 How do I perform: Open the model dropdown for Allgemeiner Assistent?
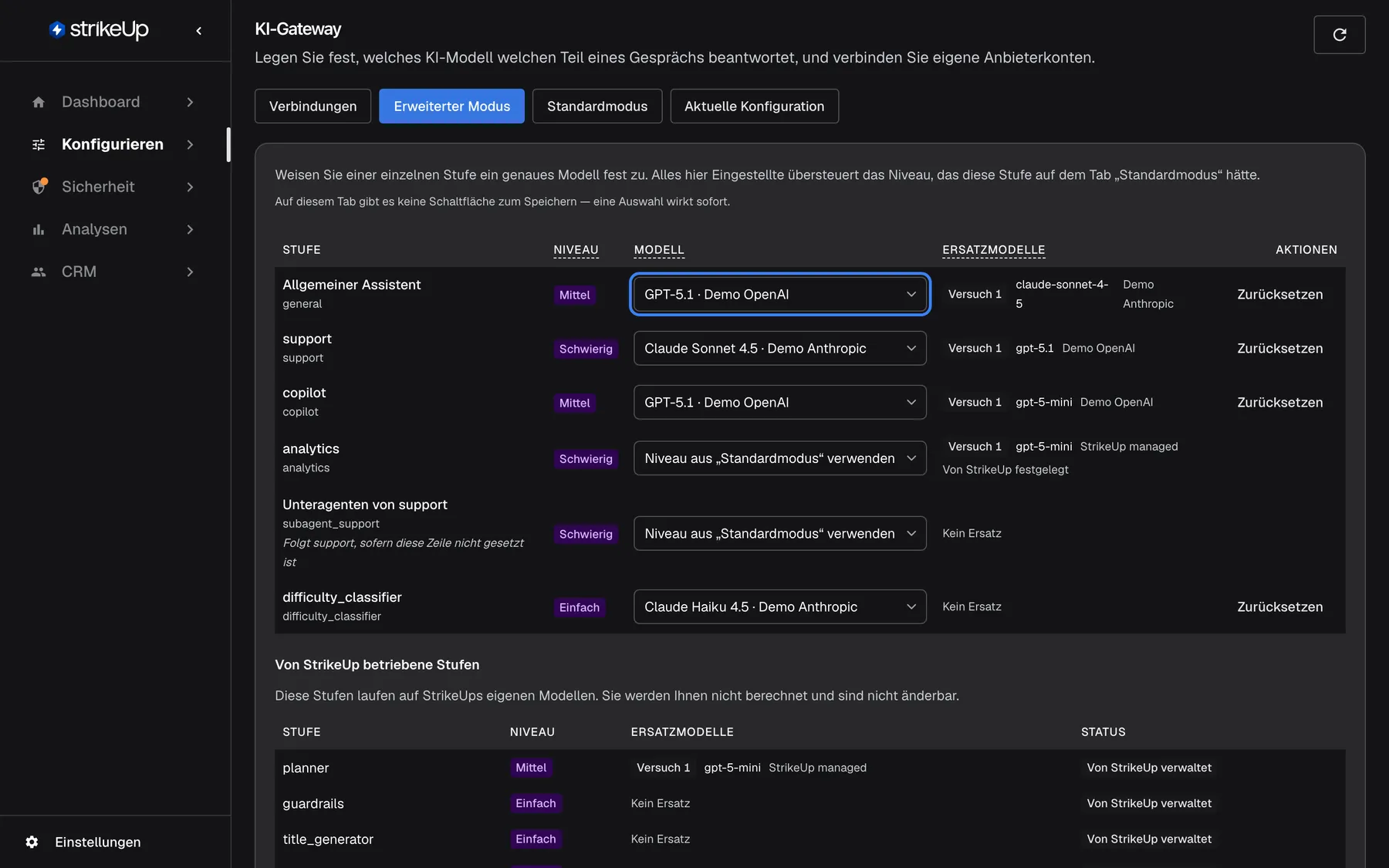780,294
